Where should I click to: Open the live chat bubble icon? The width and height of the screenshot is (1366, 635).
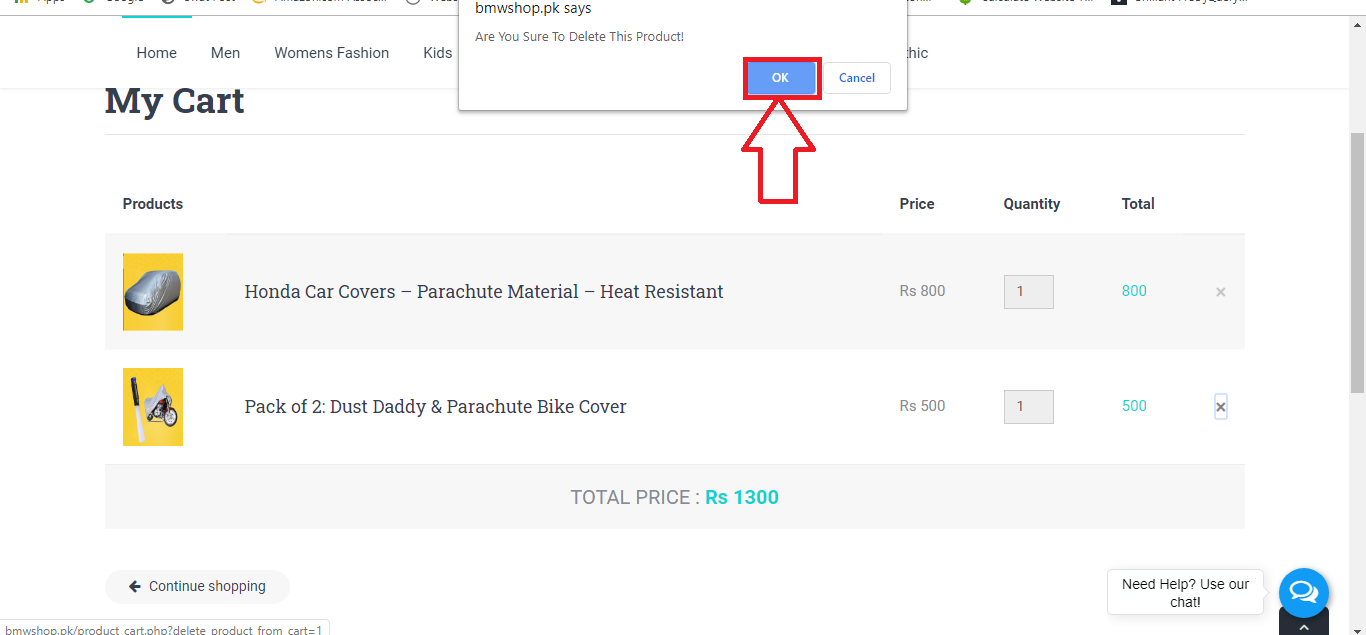tap(1303, 592)
